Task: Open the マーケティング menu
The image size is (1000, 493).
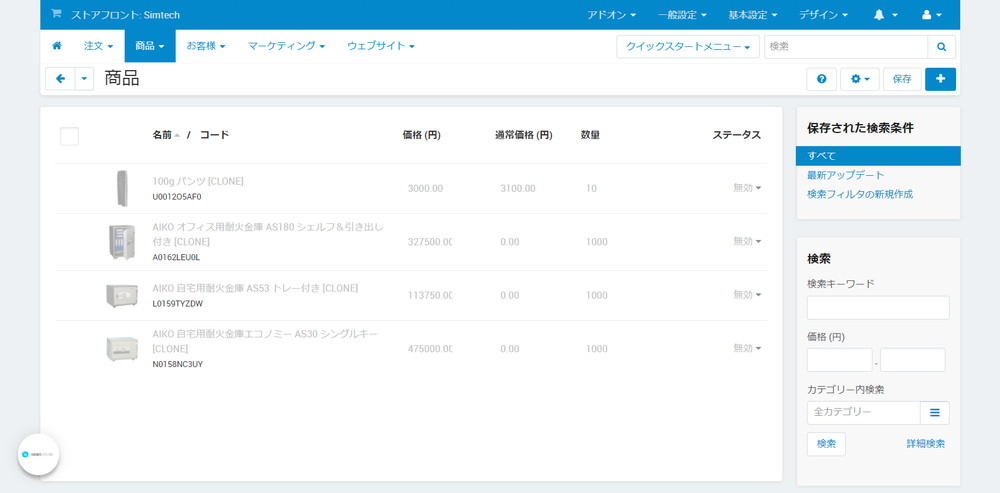Action: coord(286,46)
